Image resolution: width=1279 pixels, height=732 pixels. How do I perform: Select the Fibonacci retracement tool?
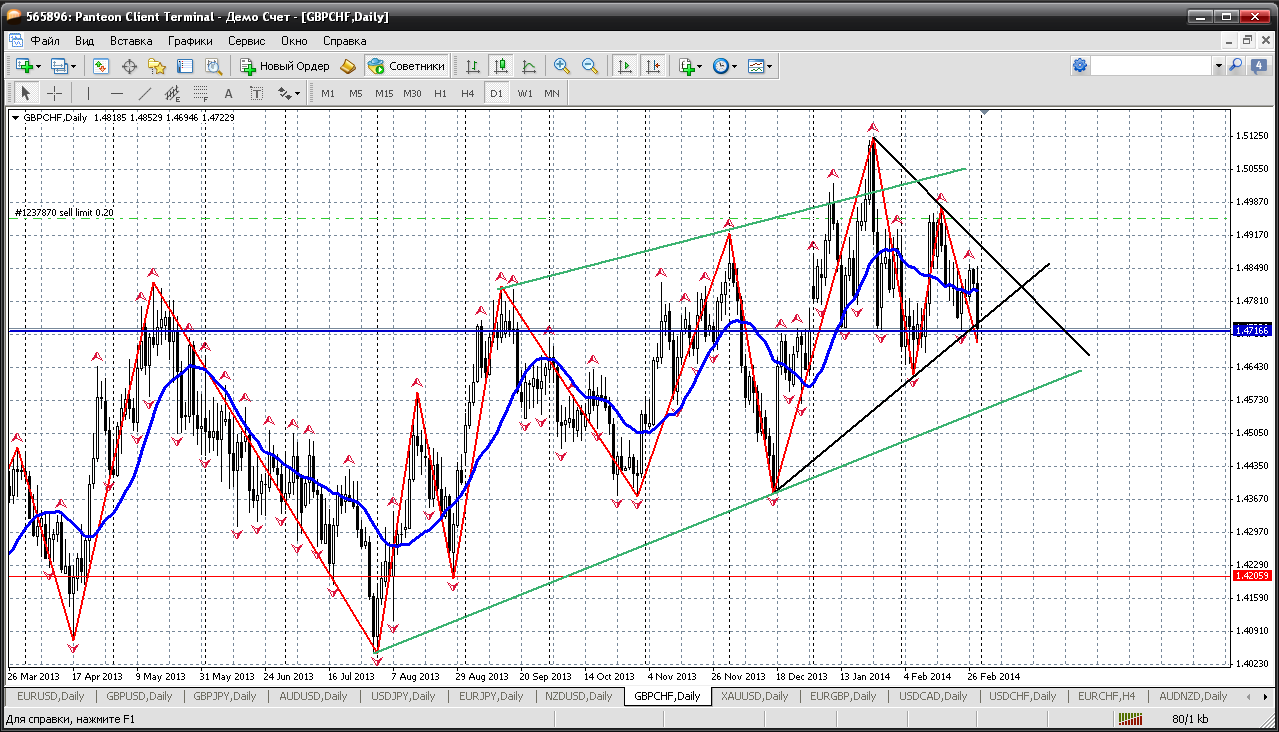click(200, 93)
